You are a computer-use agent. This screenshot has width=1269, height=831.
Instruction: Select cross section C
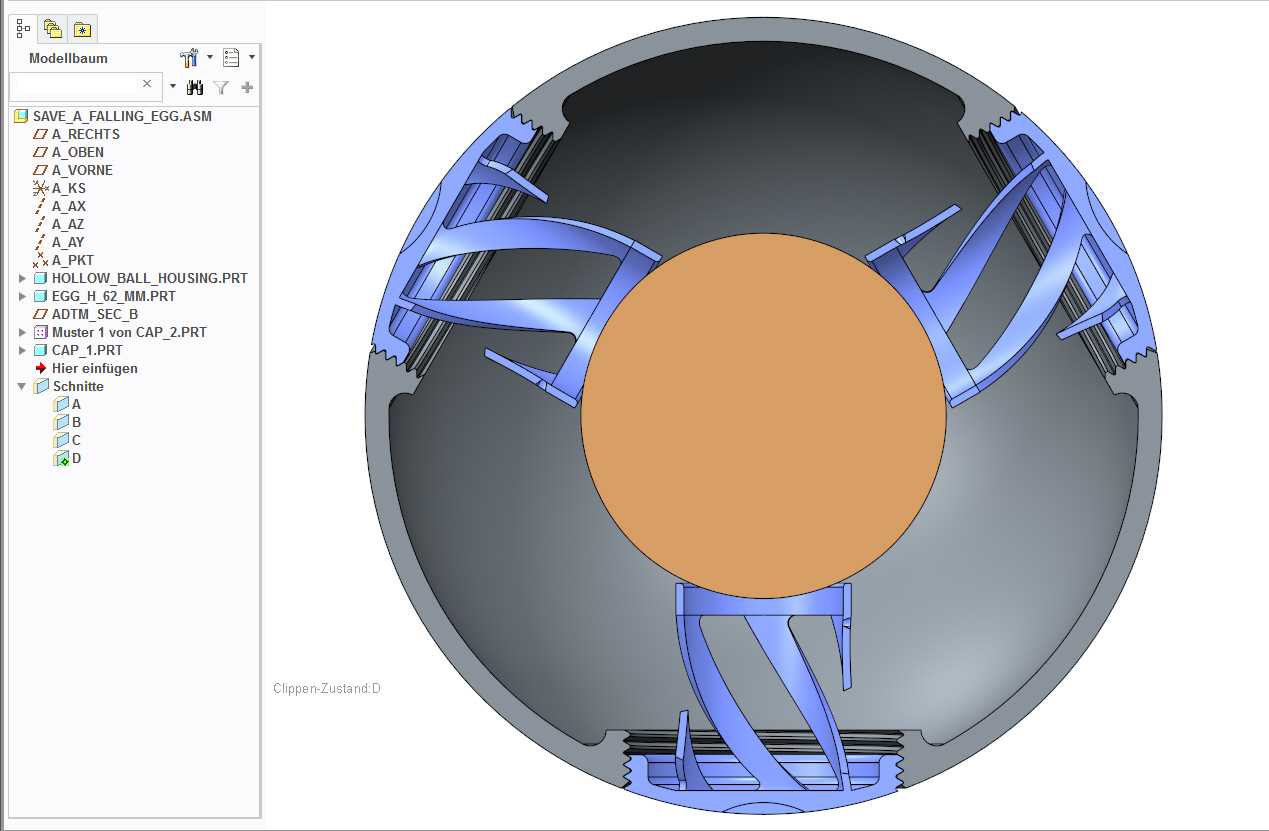point(76,440)
